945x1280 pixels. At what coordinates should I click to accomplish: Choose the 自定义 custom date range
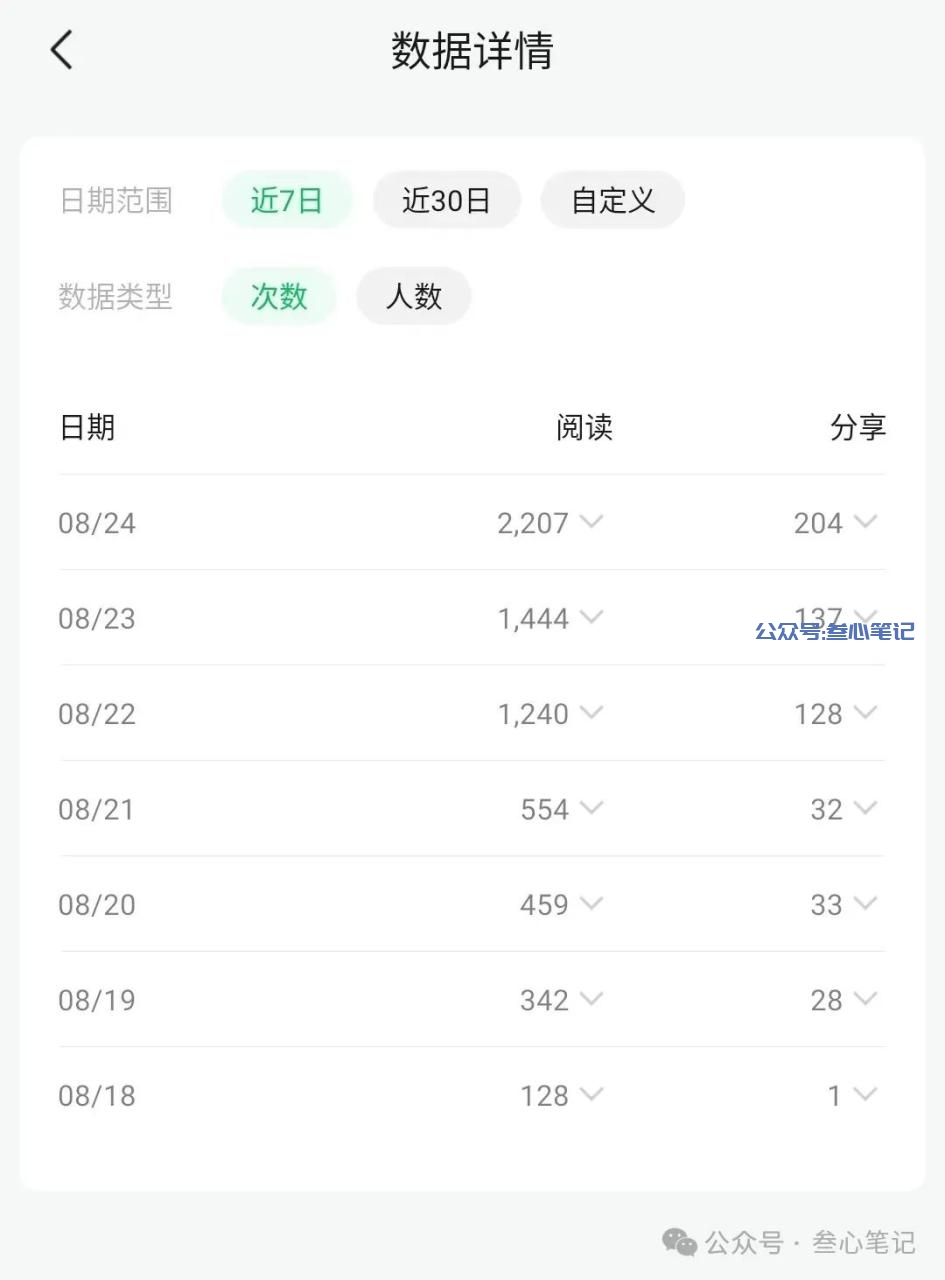(612, 200)
